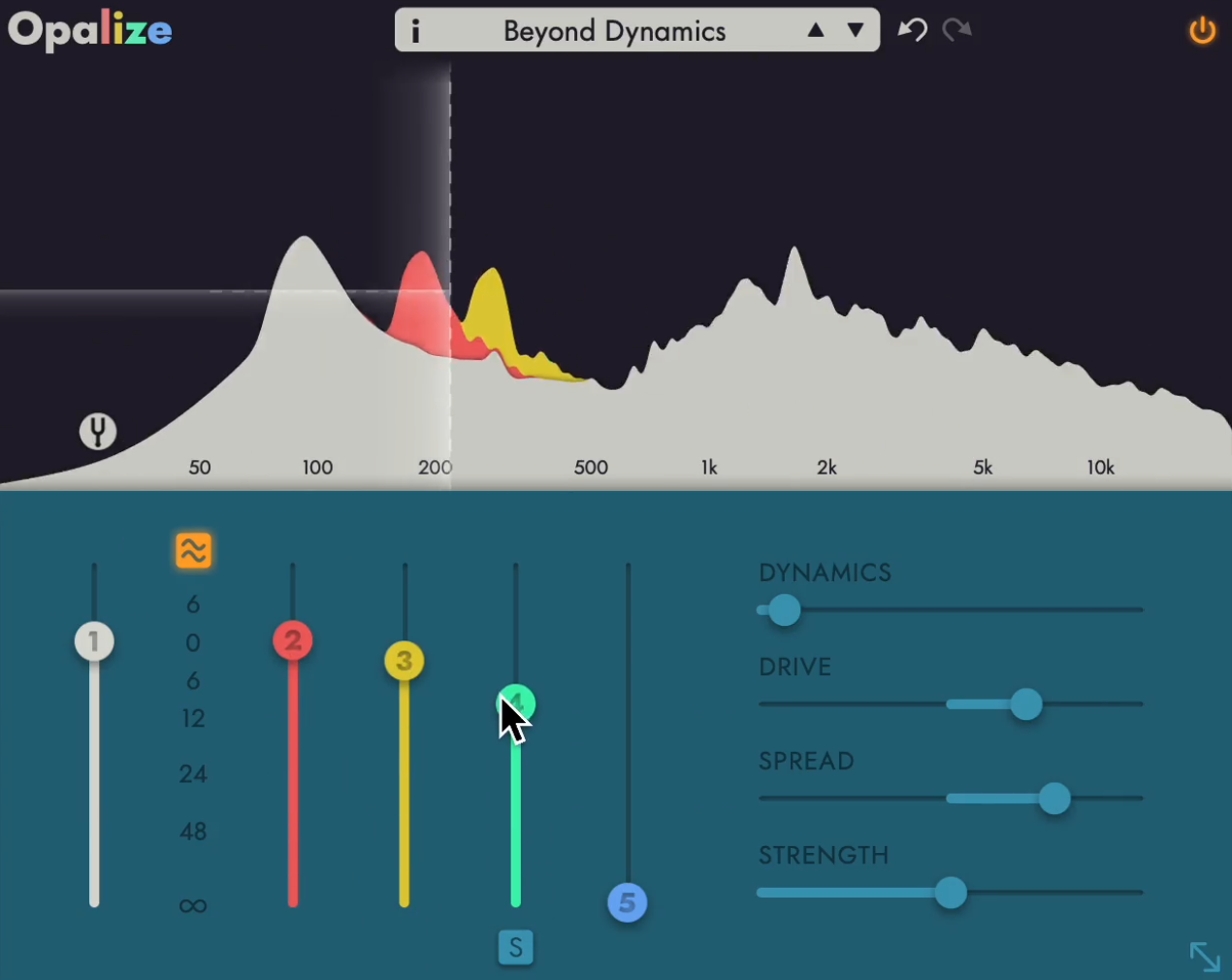This screenshot has height=980, width=1232.
Task: Click the DYNAMICS slider handle
Action: click(784, 610)
